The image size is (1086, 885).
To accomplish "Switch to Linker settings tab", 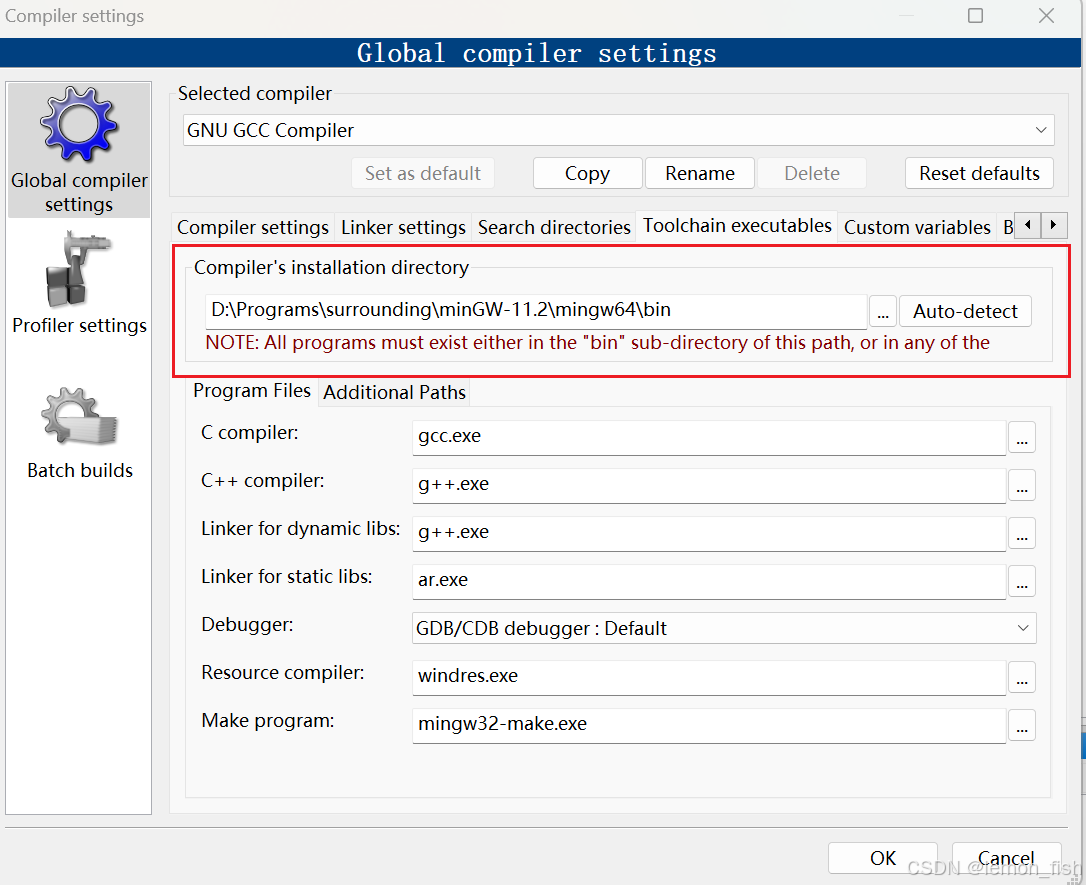I will (x=403, y=227).
